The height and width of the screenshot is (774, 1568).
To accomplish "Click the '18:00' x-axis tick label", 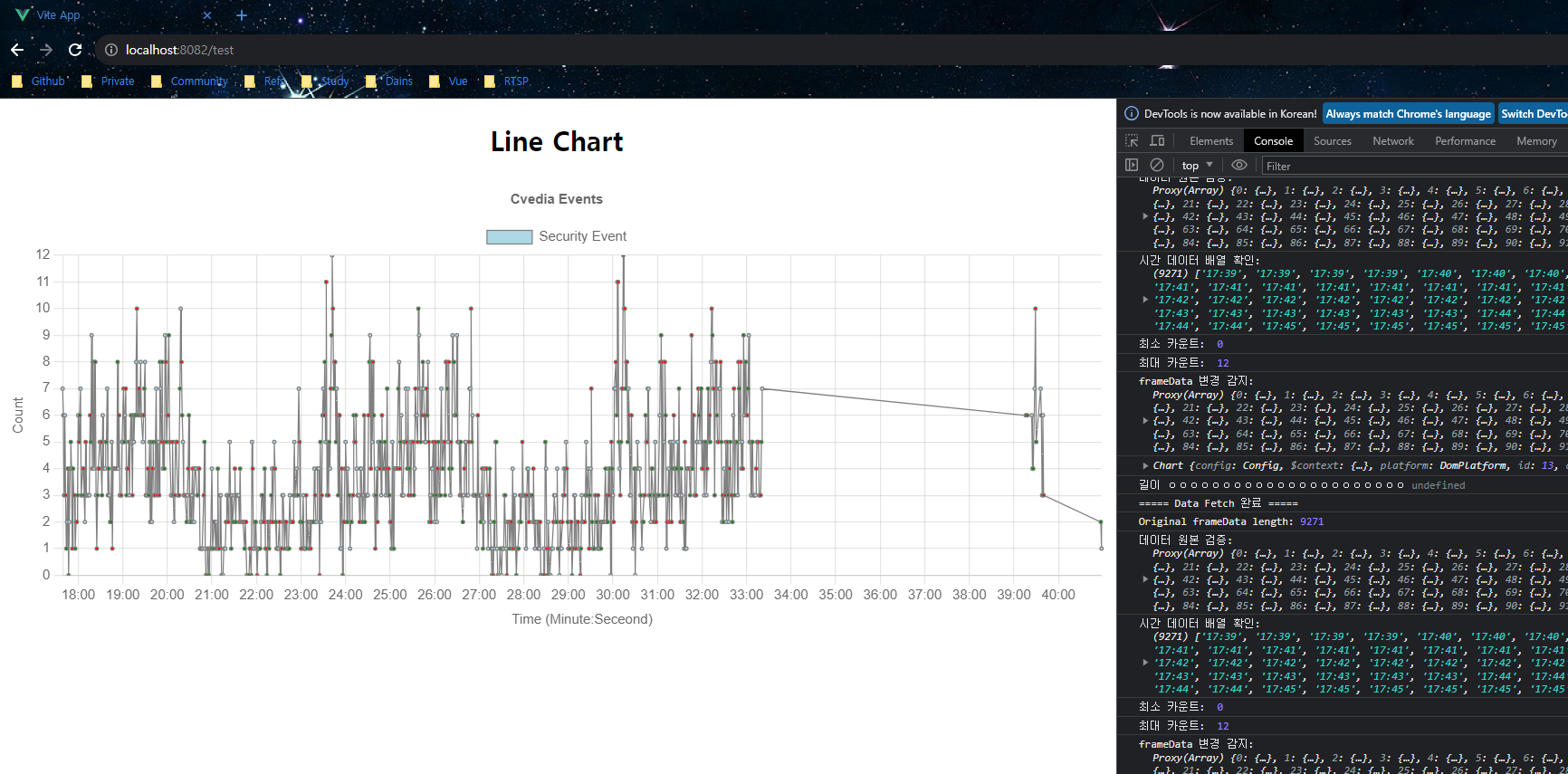I will click(78, 595).
